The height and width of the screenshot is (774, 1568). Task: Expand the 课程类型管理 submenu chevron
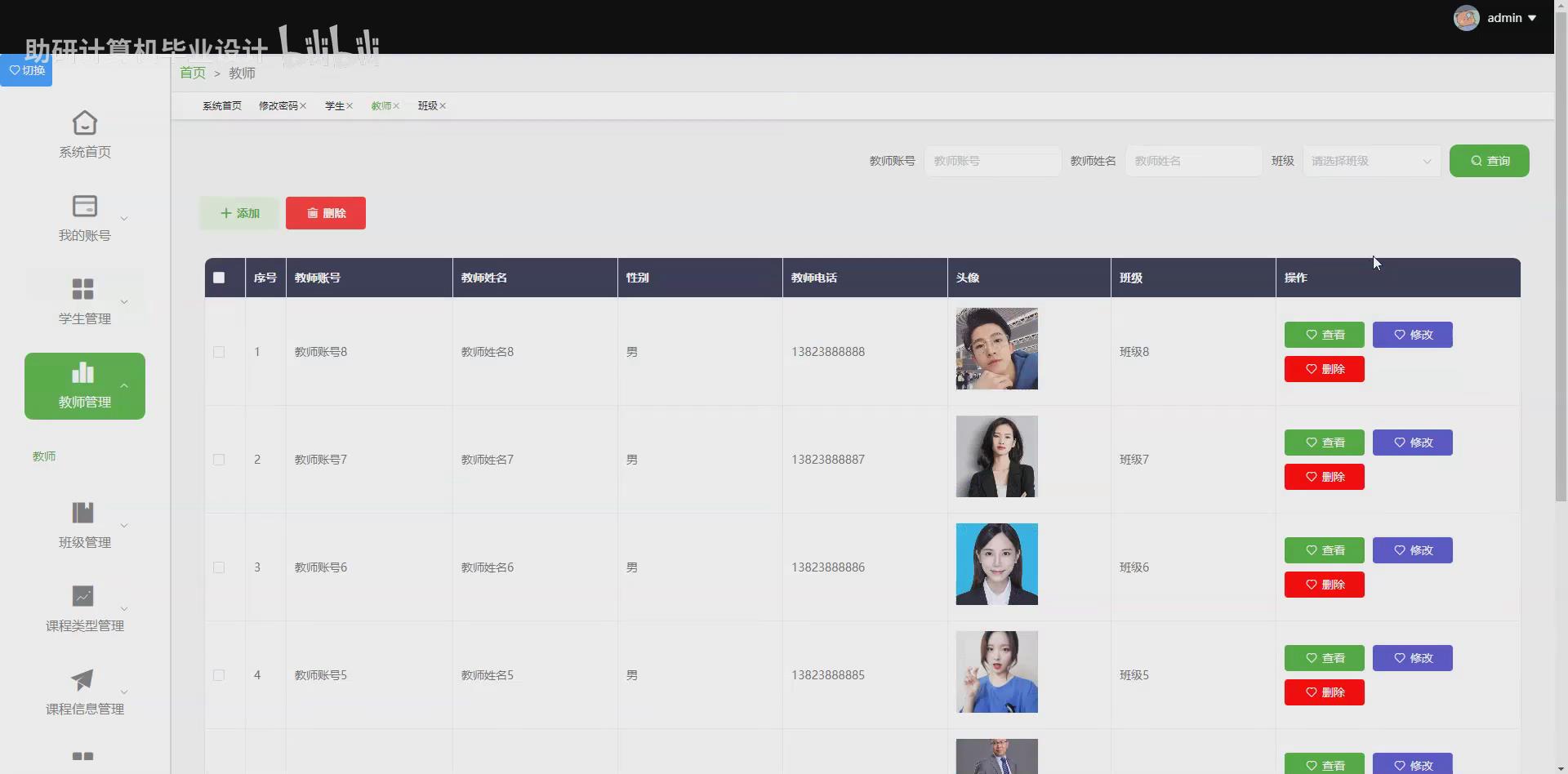[124, 609]
